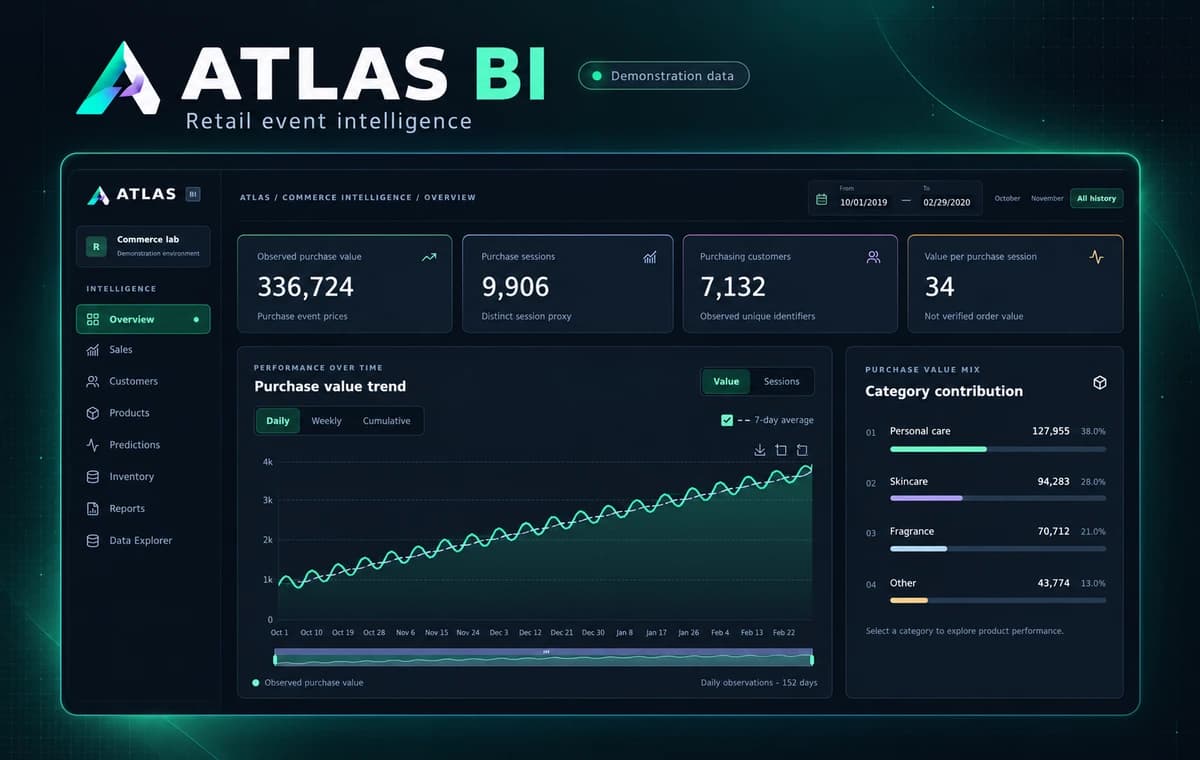Screen dimensions: 1200x760
Task: Click ATLAS in the breadcrumb
Action: tap(255, 198)
